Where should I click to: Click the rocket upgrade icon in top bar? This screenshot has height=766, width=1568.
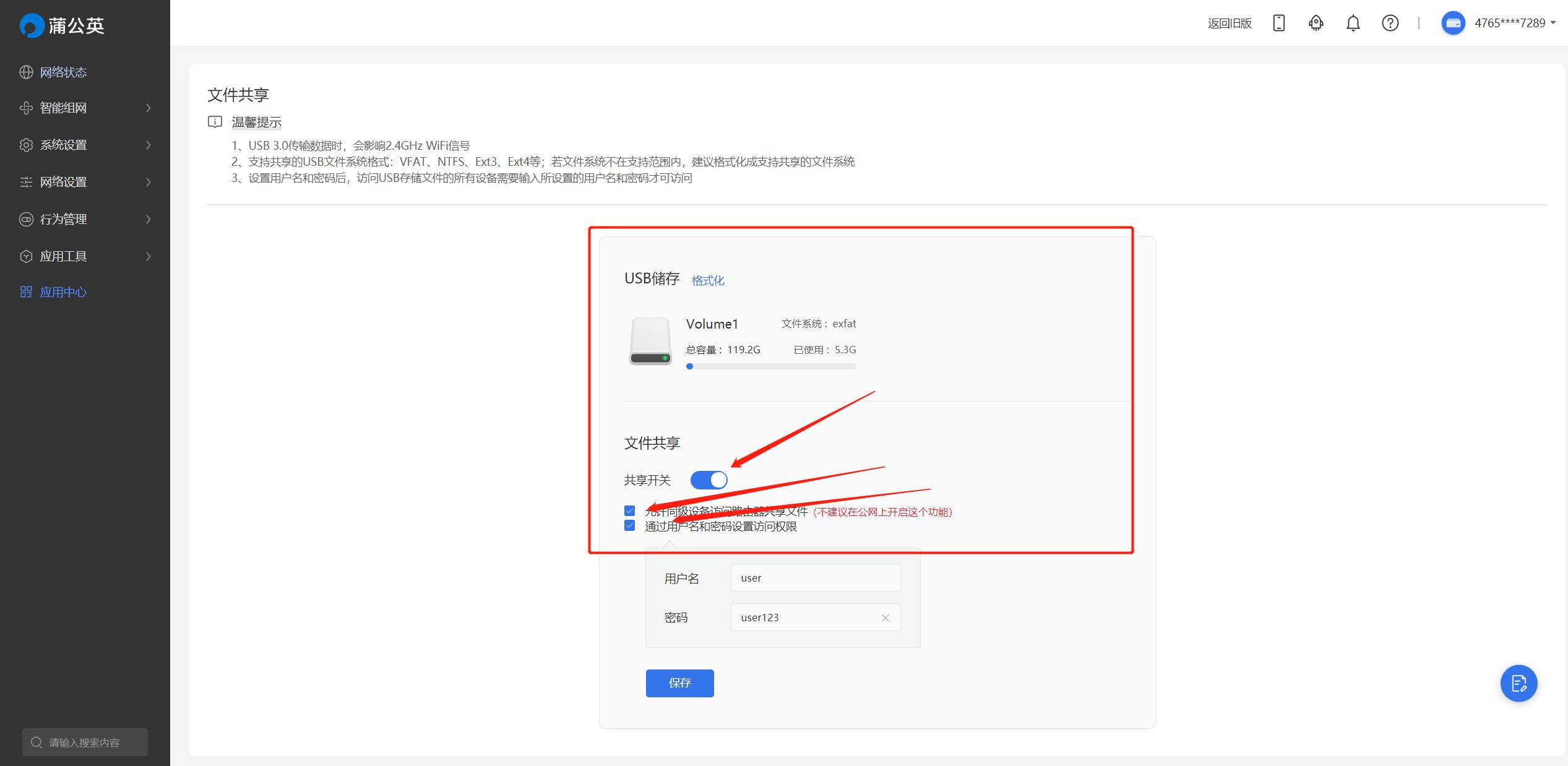click(x=1316, y=23)
